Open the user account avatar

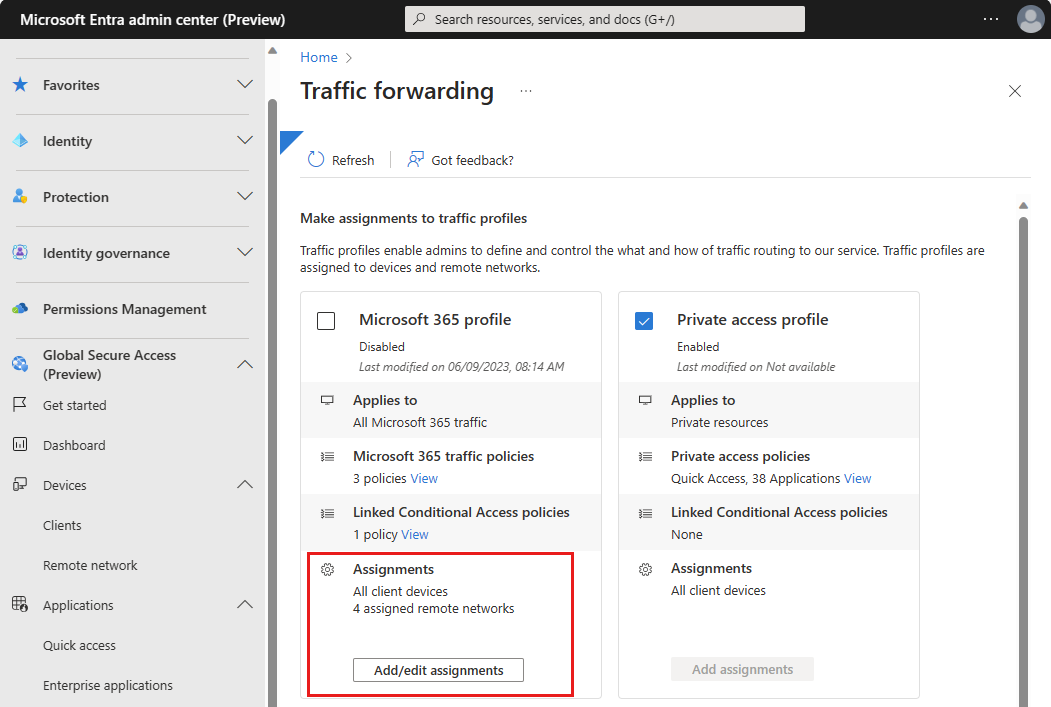[1030, 19]
